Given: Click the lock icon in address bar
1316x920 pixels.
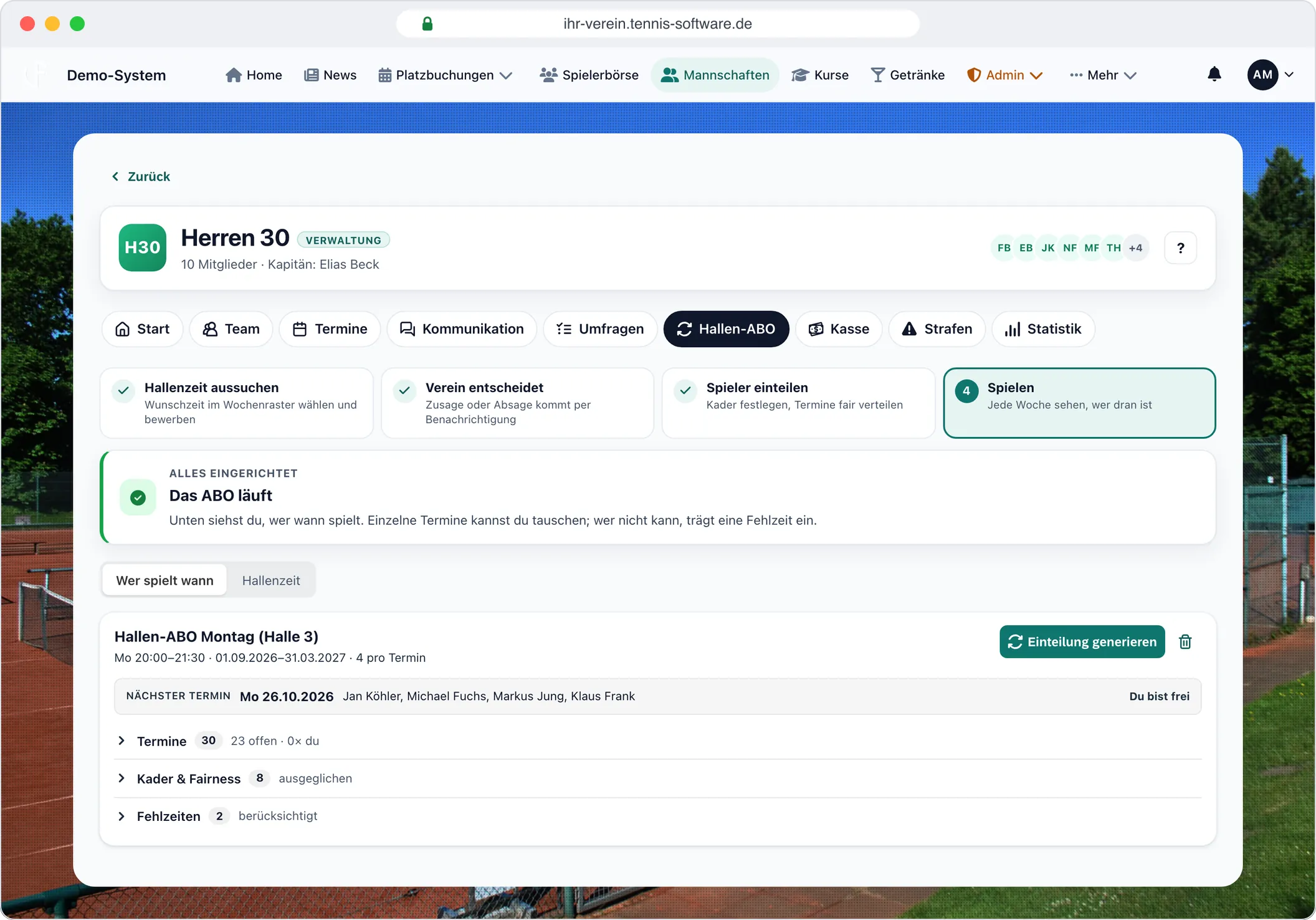Looking at the screenshot, I should point(427,24).
